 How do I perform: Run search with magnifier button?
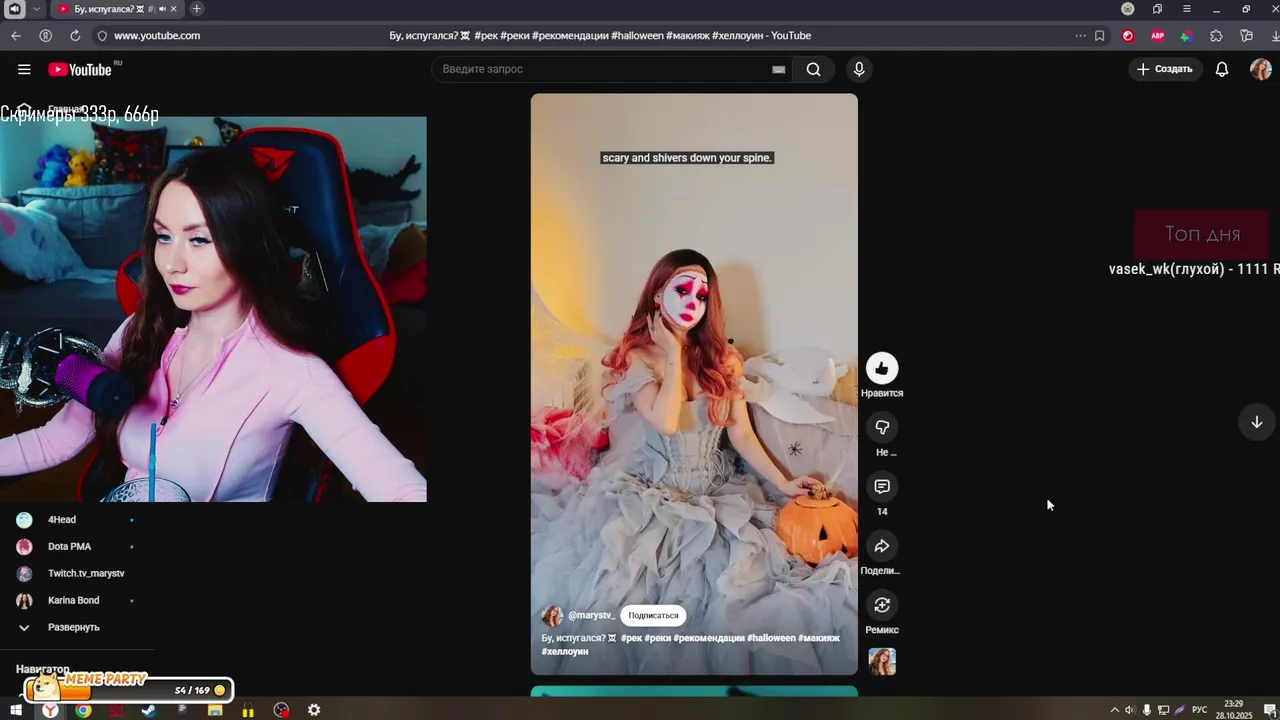[814, 69]
